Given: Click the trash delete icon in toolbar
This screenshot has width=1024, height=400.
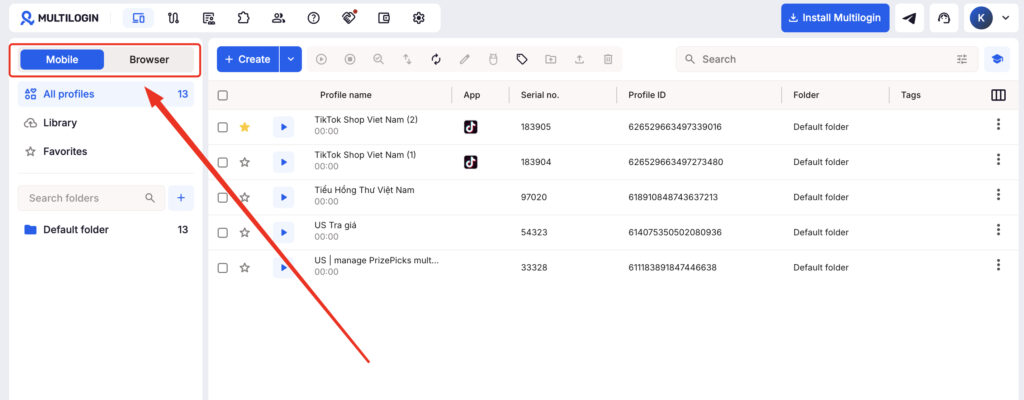Looking at the screenshot, I should tap(608, 59).
